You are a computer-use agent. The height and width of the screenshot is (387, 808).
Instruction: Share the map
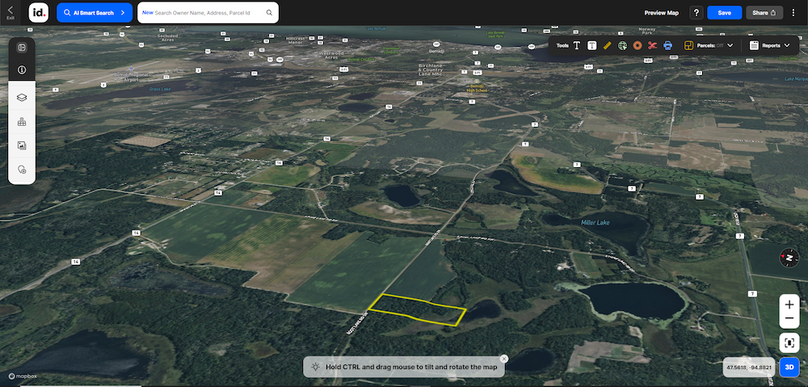[x=764, y=13]
